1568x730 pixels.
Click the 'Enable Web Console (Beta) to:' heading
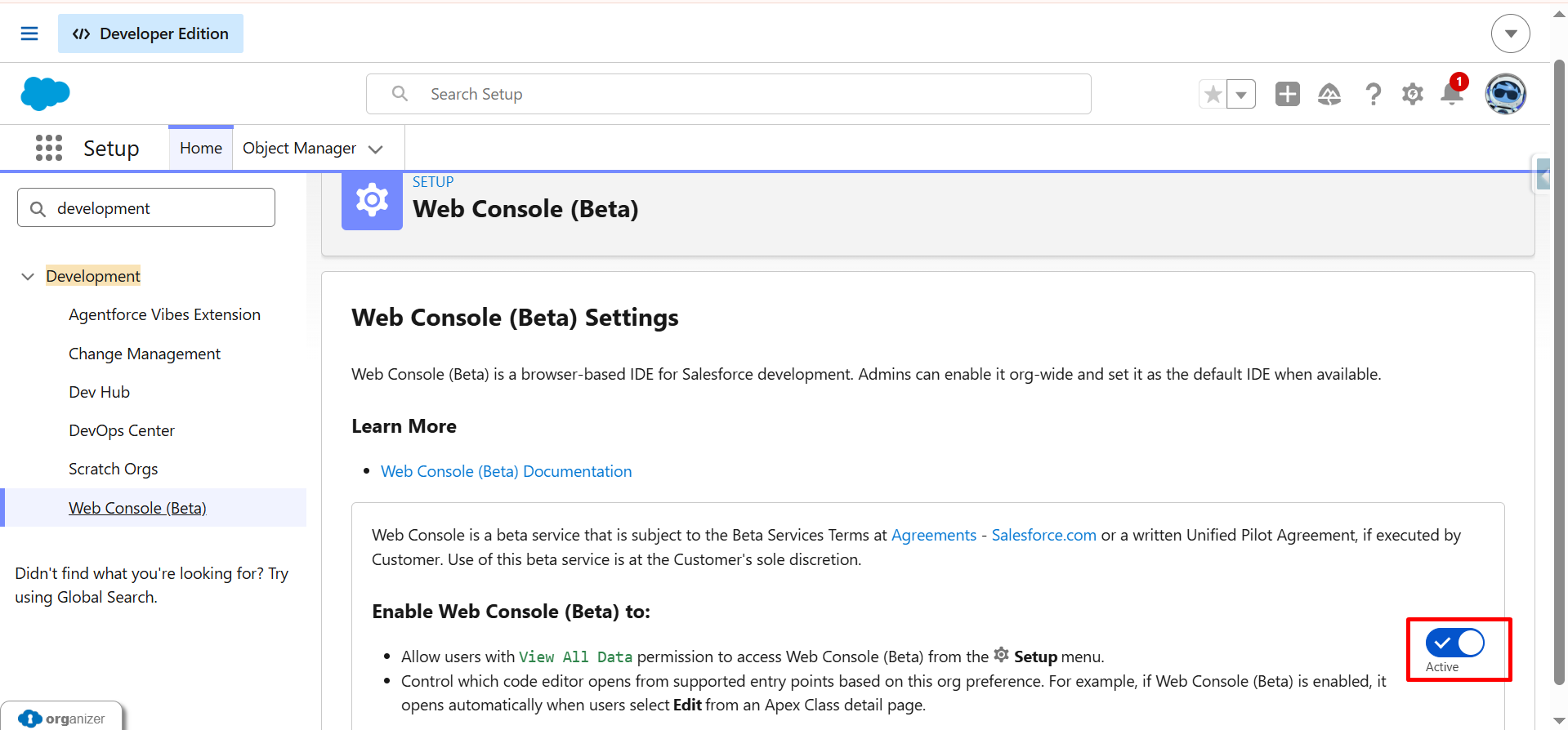click(511, 612)
